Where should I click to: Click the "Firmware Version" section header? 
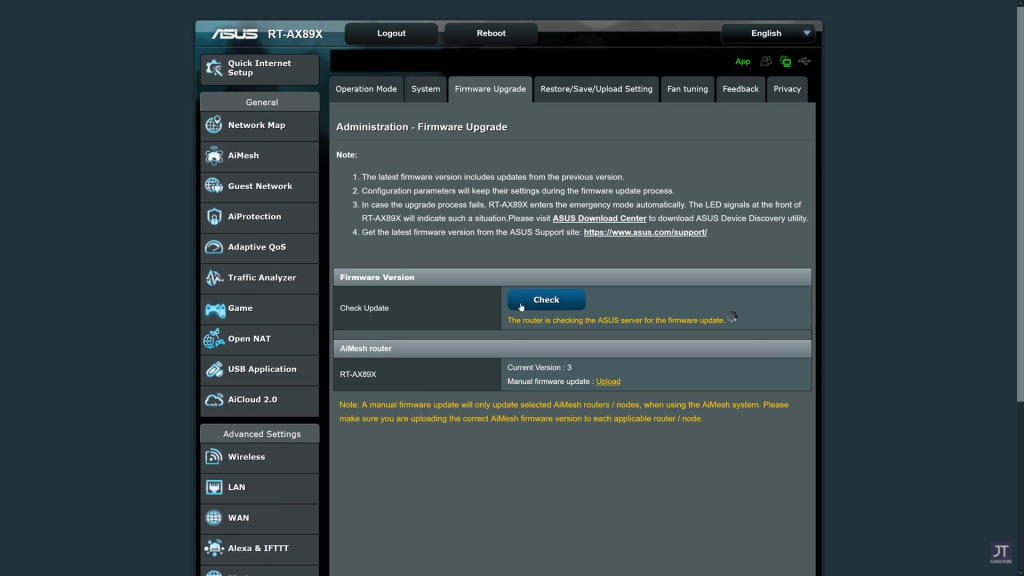pos(572,278)
